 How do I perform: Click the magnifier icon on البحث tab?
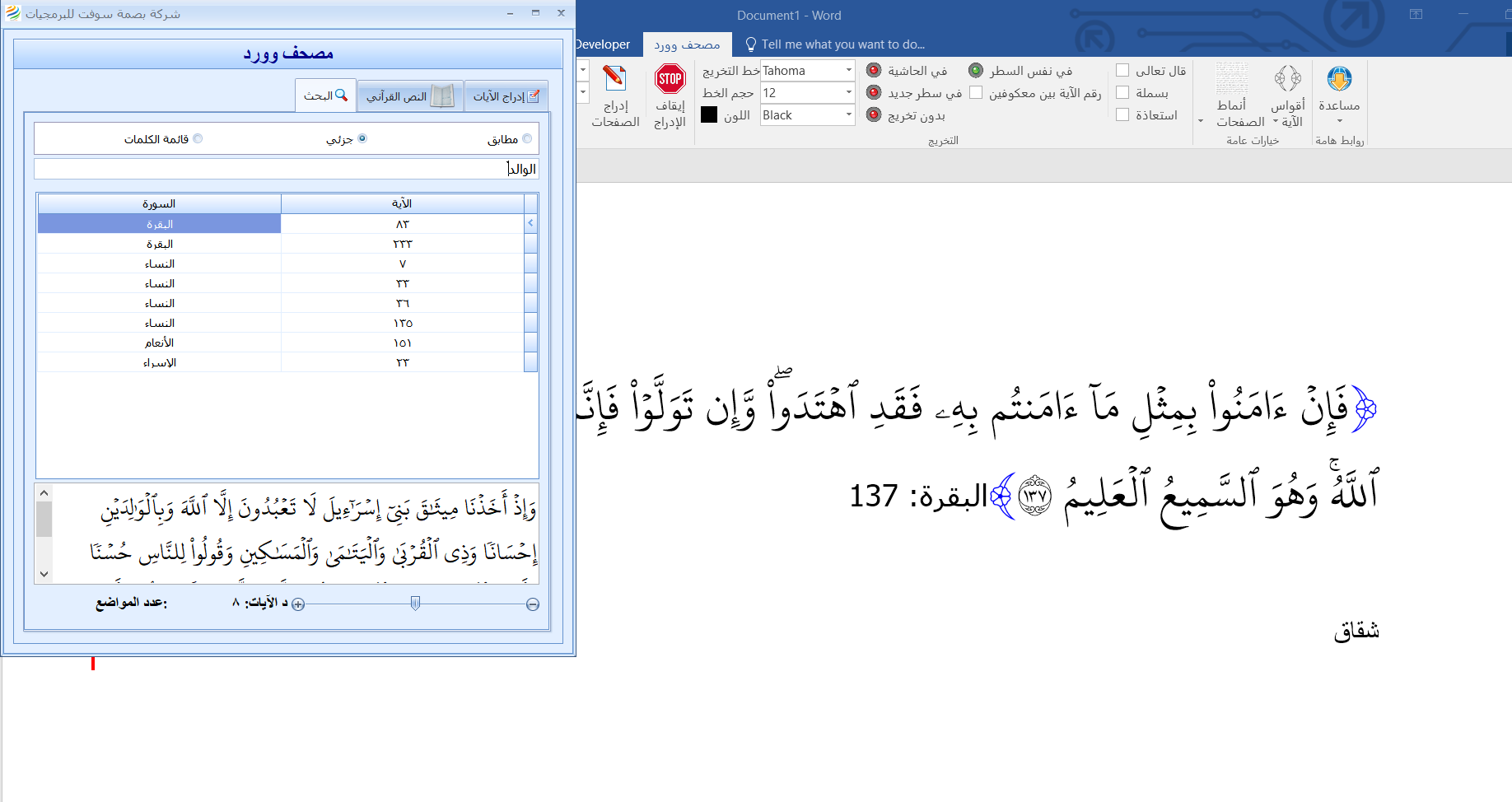pos(341,96)
